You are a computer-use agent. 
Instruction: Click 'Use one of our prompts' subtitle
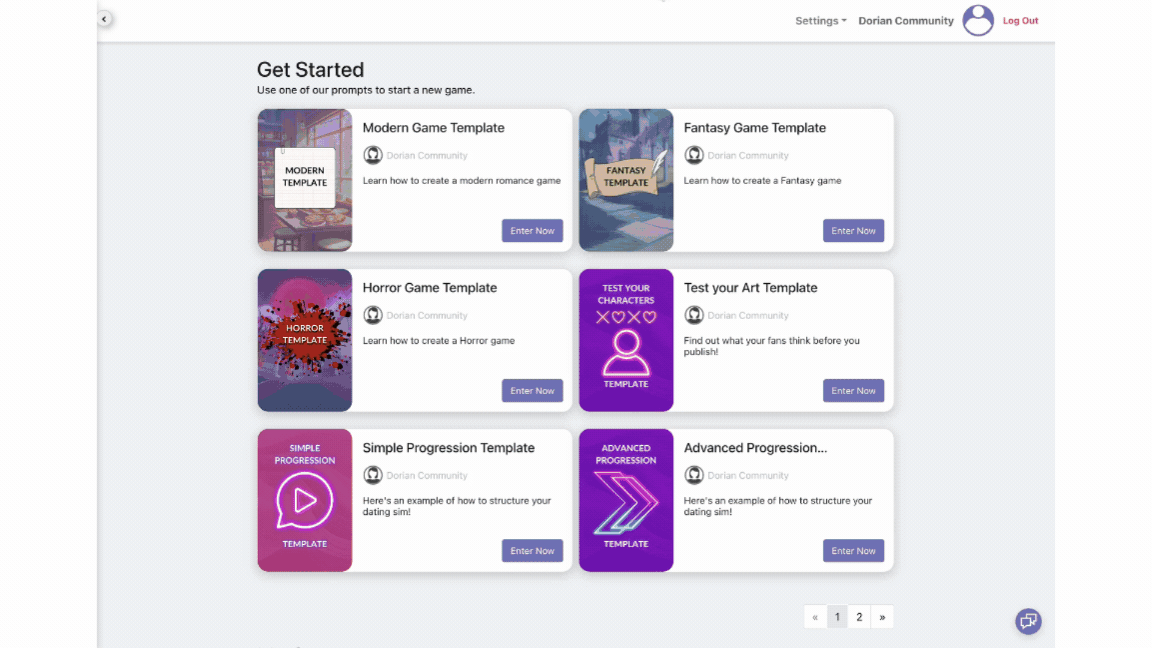366,90
